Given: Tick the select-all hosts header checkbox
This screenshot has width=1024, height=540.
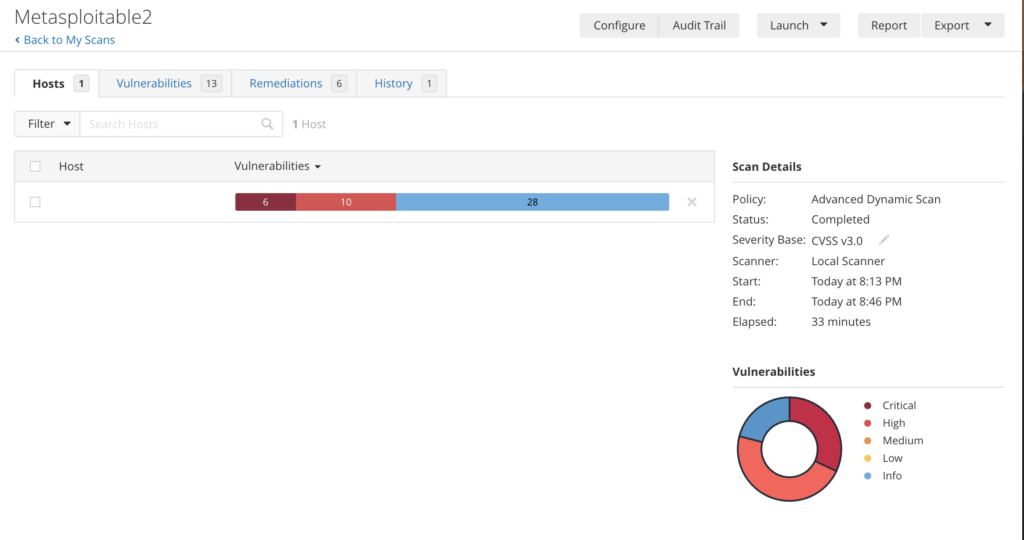Looking at the screenshot, I should click(x=35, y=167).
